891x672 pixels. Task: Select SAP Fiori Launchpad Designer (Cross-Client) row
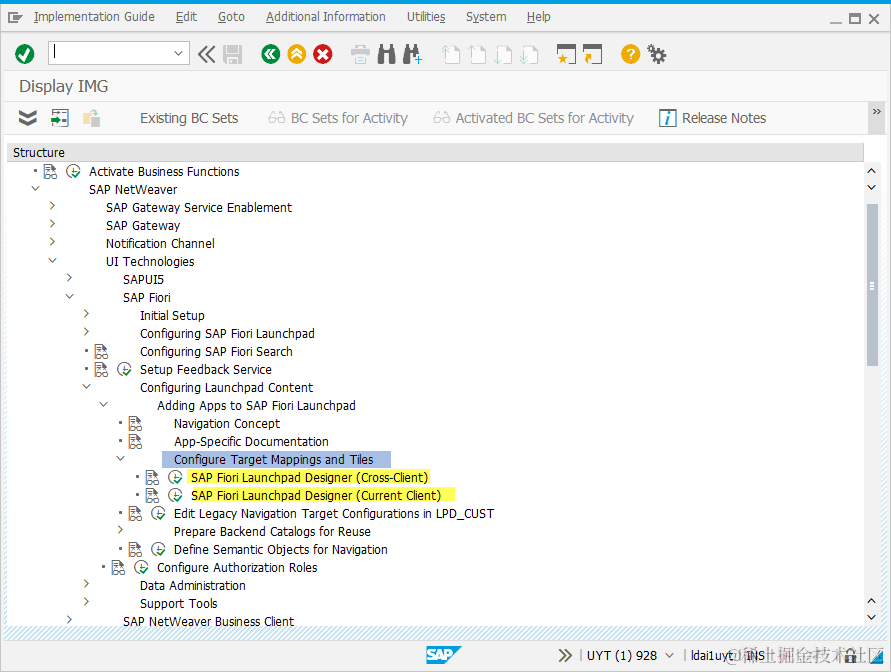pos(310,478)
